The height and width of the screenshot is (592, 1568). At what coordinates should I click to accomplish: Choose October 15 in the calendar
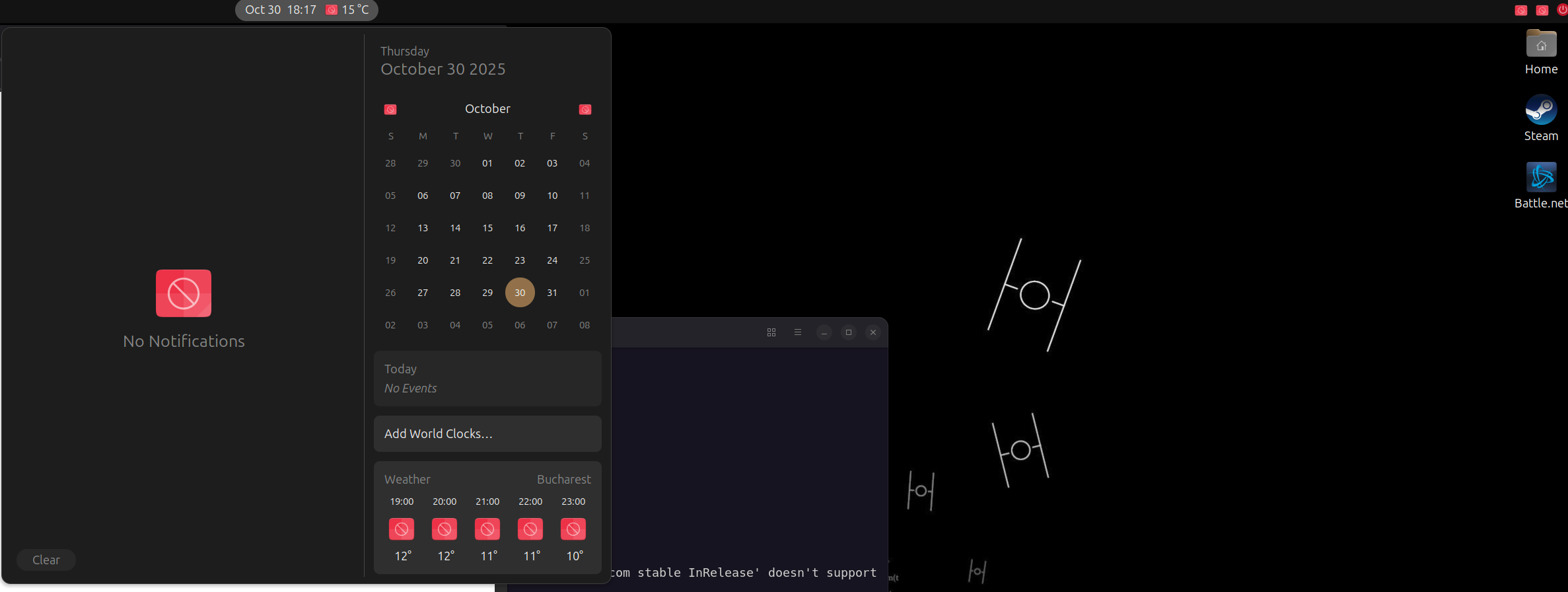487,228
